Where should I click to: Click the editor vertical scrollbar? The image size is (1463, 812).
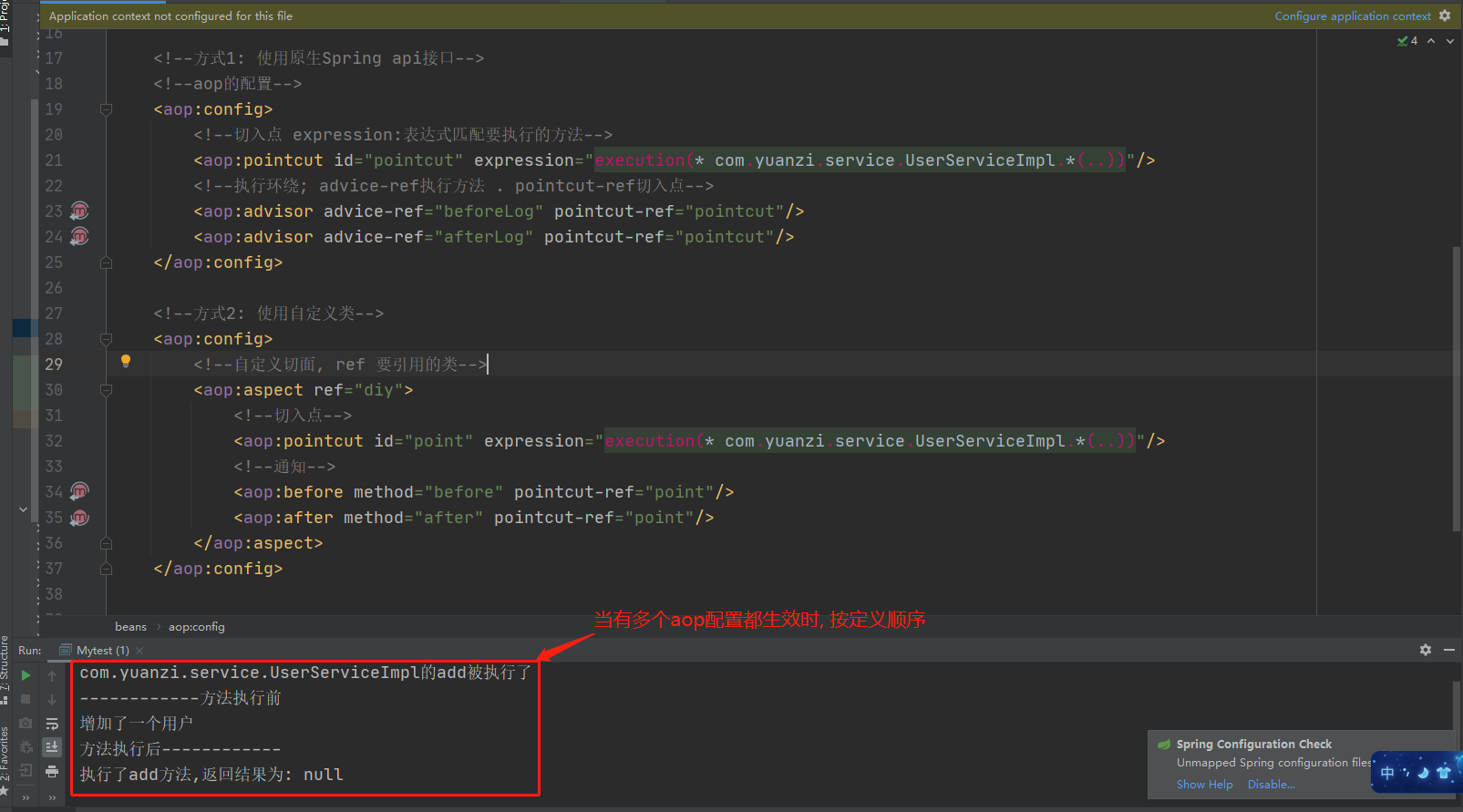tap(1457, 387)
